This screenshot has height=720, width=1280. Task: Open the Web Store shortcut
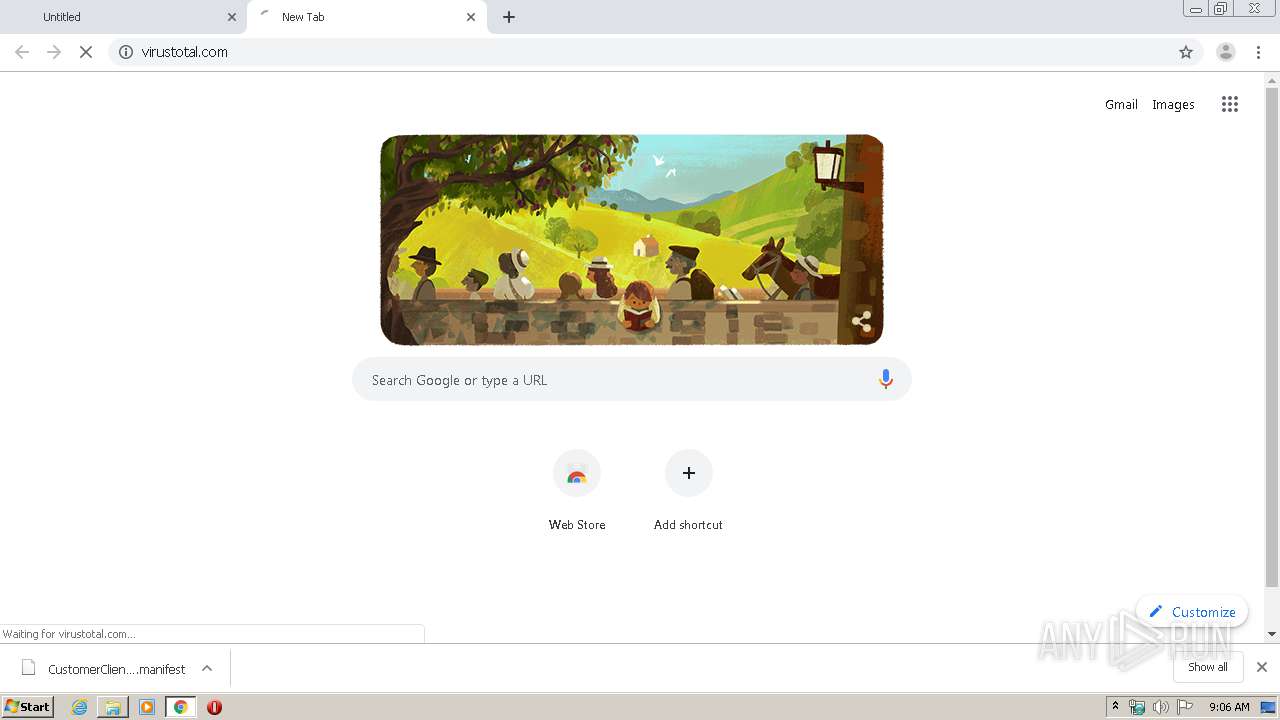point(577,490)
